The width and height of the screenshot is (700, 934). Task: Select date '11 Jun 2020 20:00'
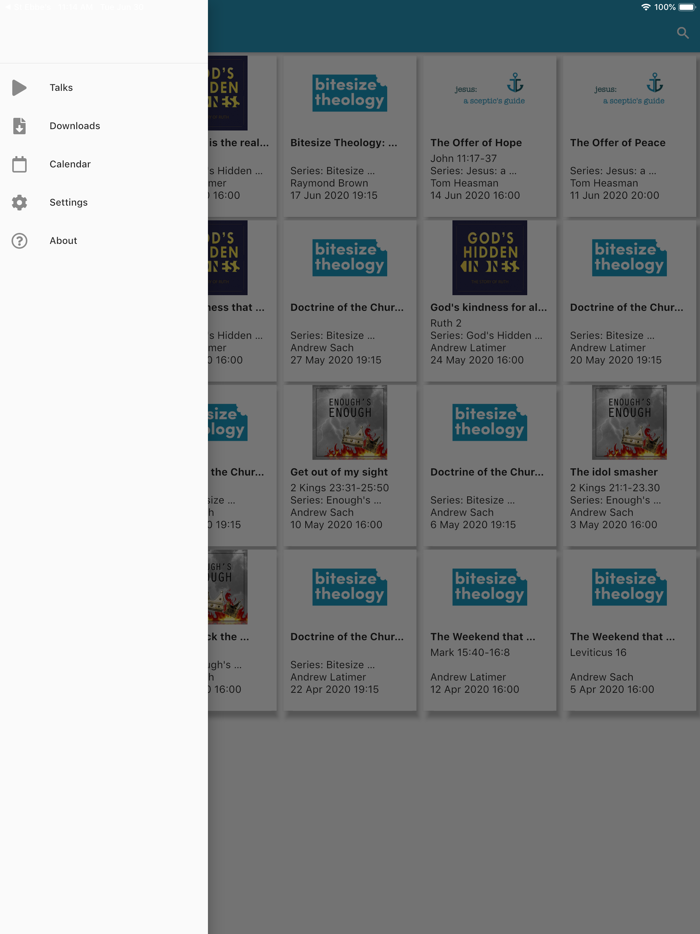614,195
